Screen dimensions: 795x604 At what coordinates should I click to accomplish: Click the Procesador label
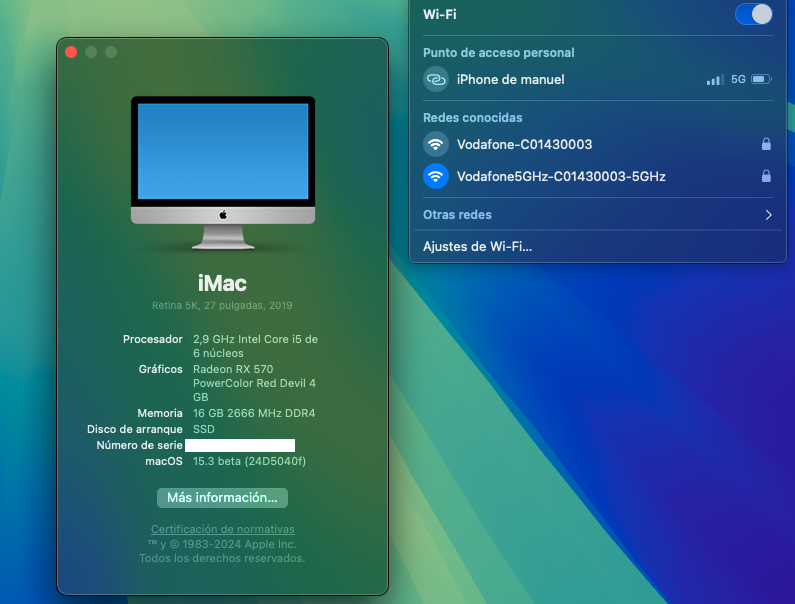[x=153, y=339]
